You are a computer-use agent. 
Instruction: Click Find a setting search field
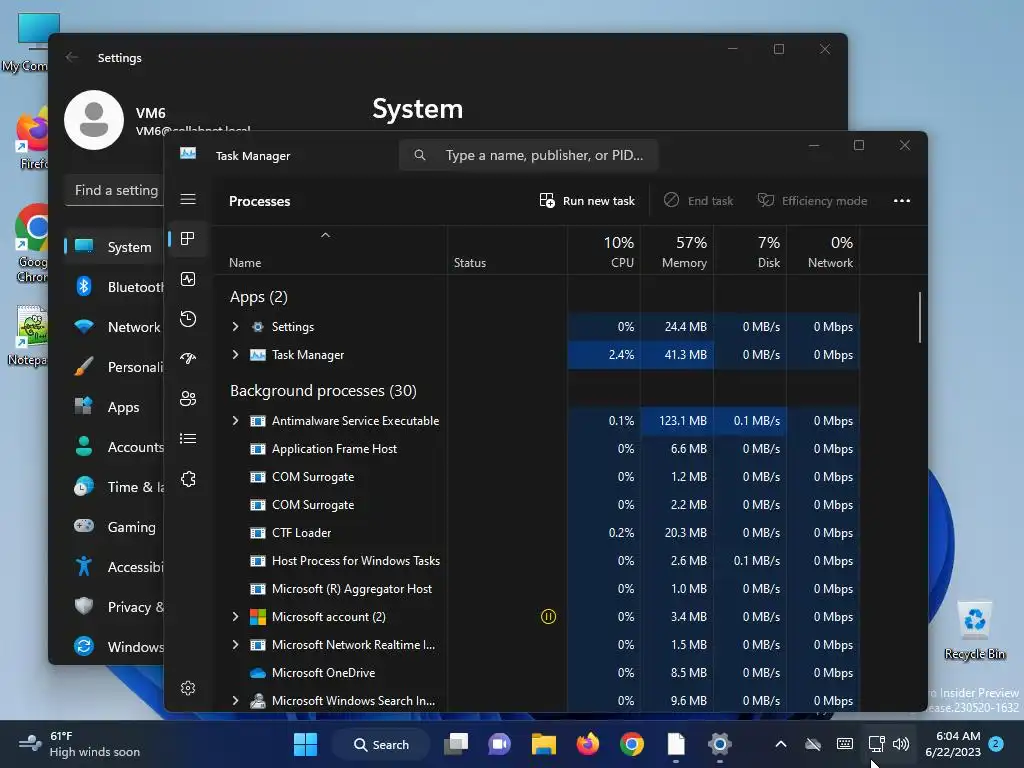[114, 190]
